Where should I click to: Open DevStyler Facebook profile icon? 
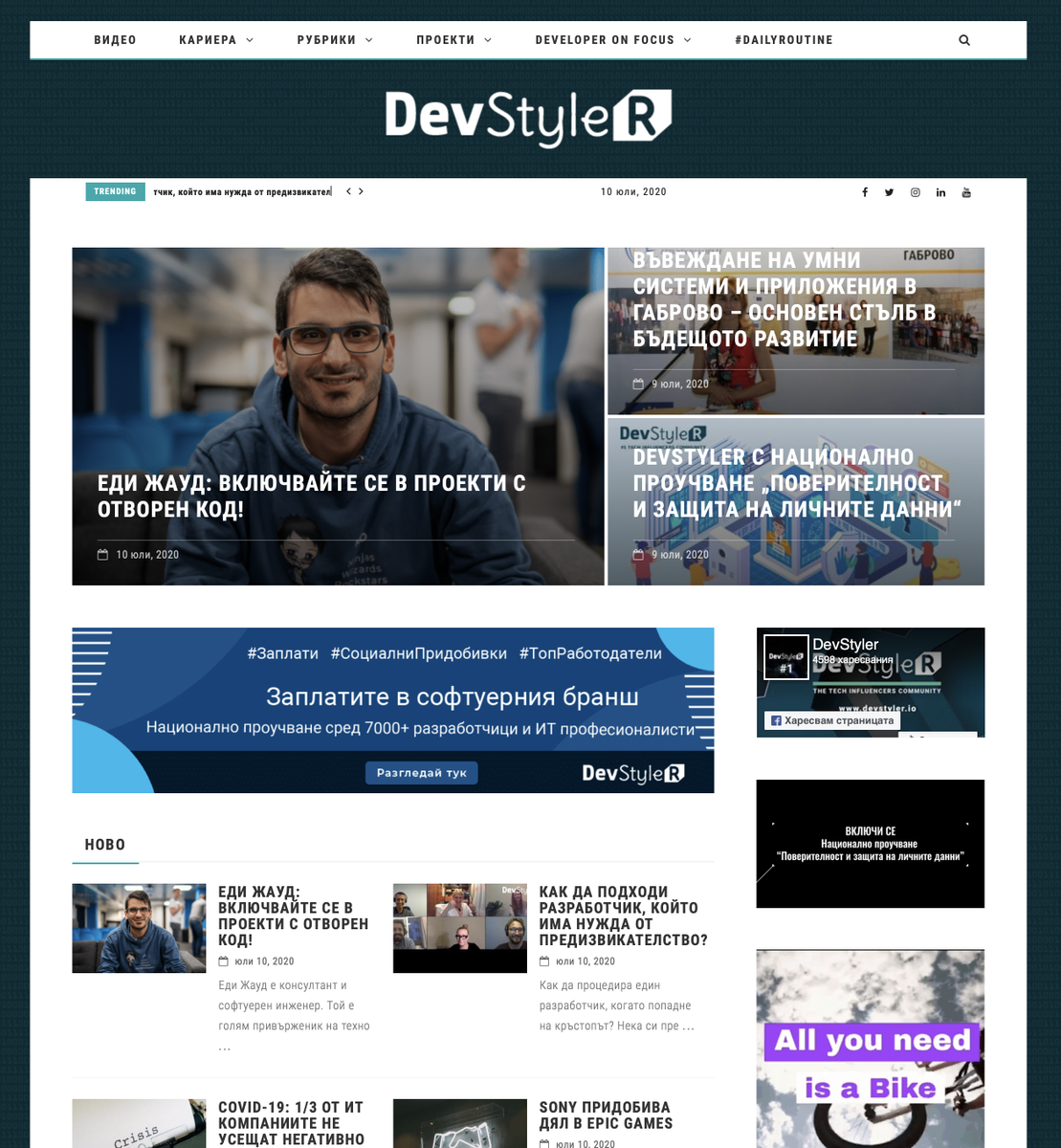coord(864,192)
